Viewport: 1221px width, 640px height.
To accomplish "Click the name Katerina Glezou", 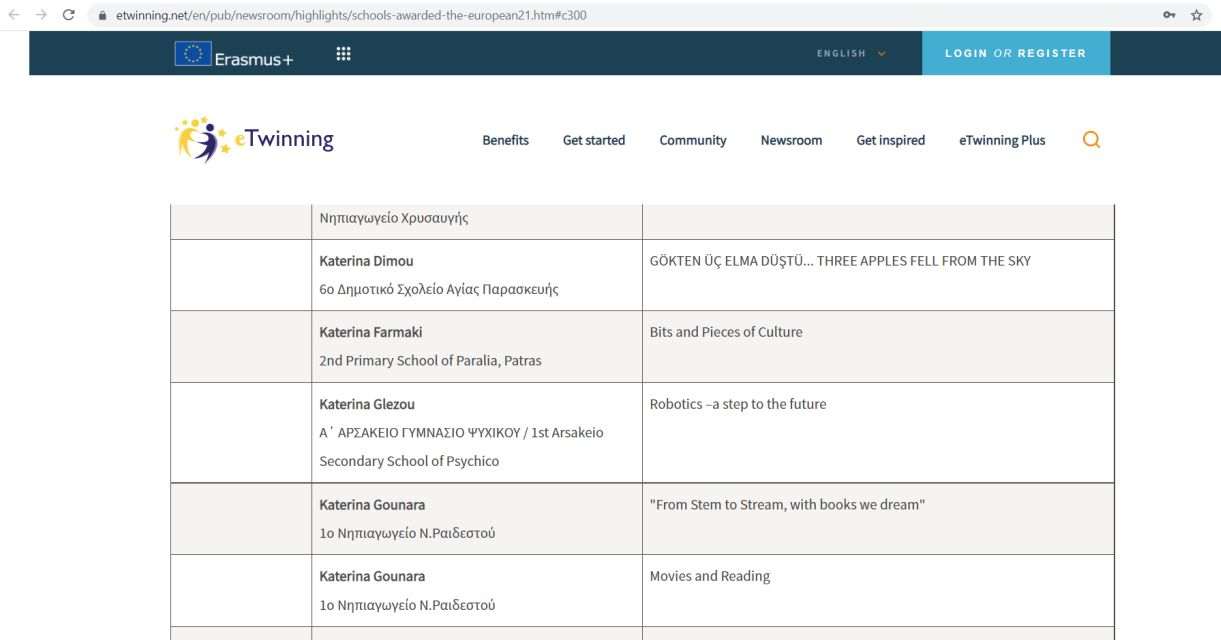I will (x=366, y=405).
